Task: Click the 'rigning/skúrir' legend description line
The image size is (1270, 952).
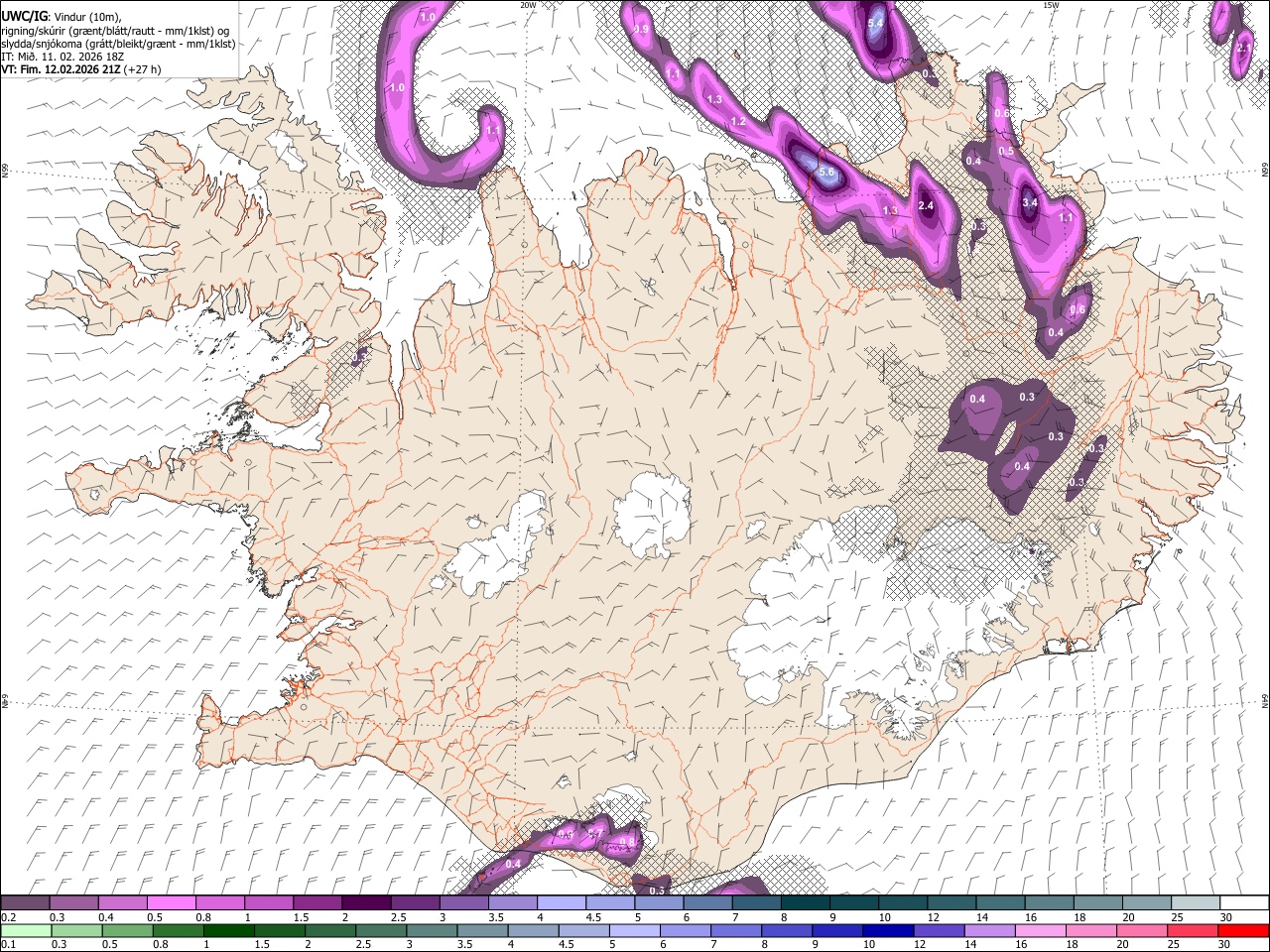Action: coord(115,31)
